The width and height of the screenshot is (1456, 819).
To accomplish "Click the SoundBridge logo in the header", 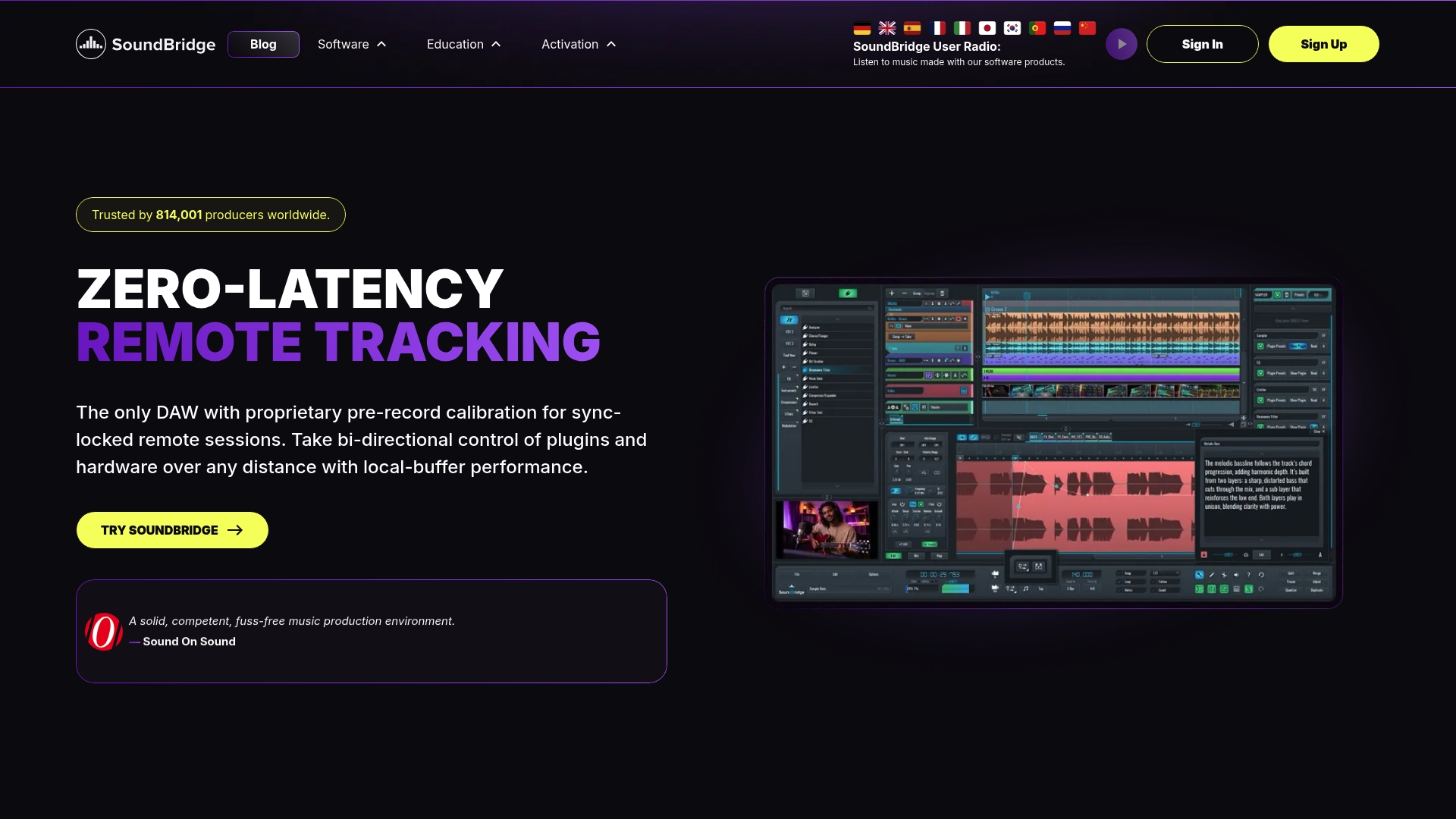I will tap(146, 44).
